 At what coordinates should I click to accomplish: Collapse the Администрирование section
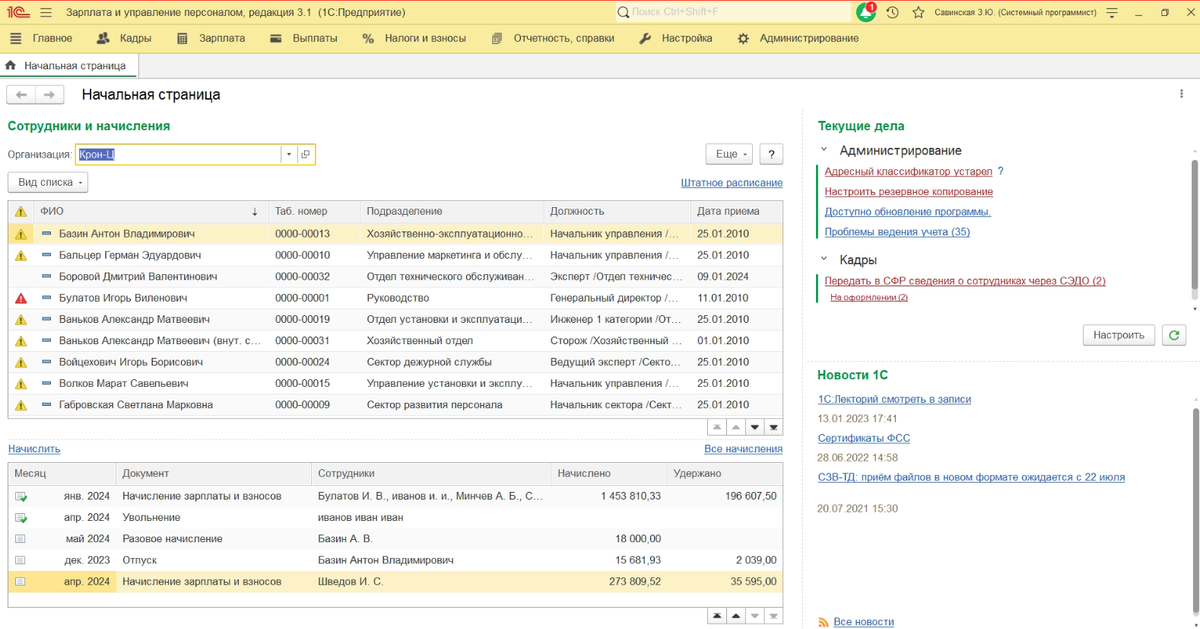[x=824, y=150]
